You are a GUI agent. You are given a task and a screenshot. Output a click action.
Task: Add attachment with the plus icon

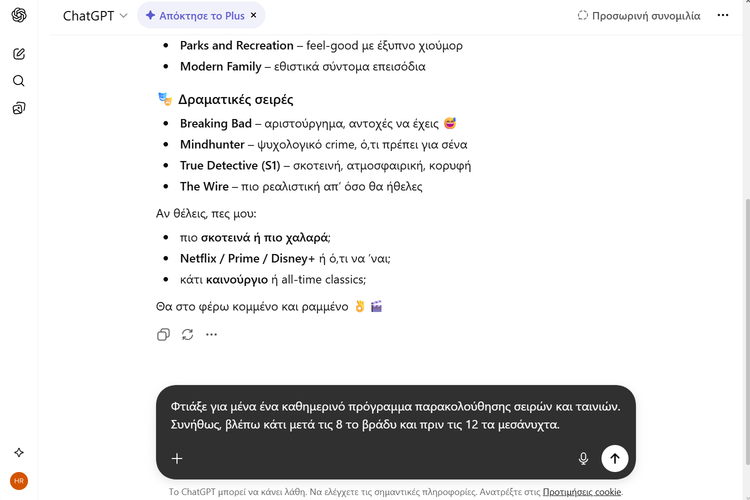point(177,458)
